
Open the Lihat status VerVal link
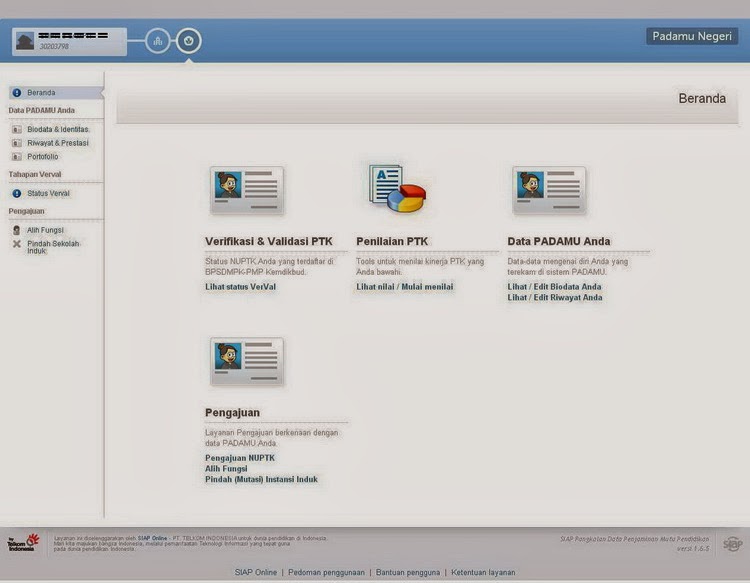(x=241, y=287)
